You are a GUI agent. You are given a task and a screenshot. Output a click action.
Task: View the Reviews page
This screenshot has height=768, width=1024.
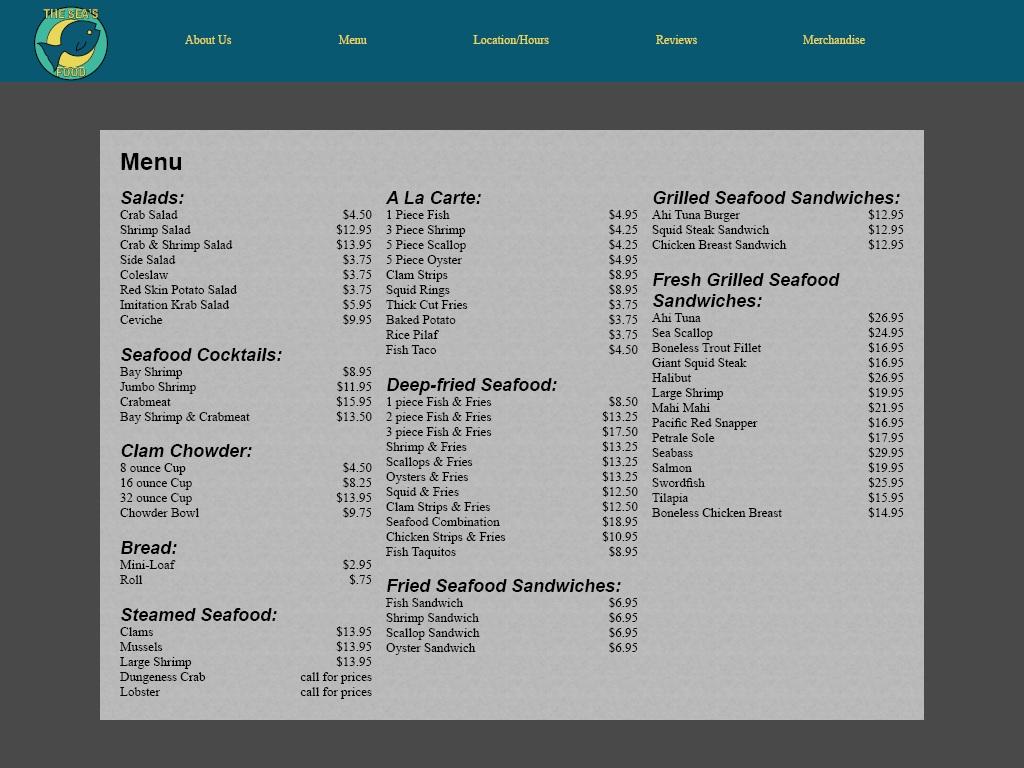[676, 40]
